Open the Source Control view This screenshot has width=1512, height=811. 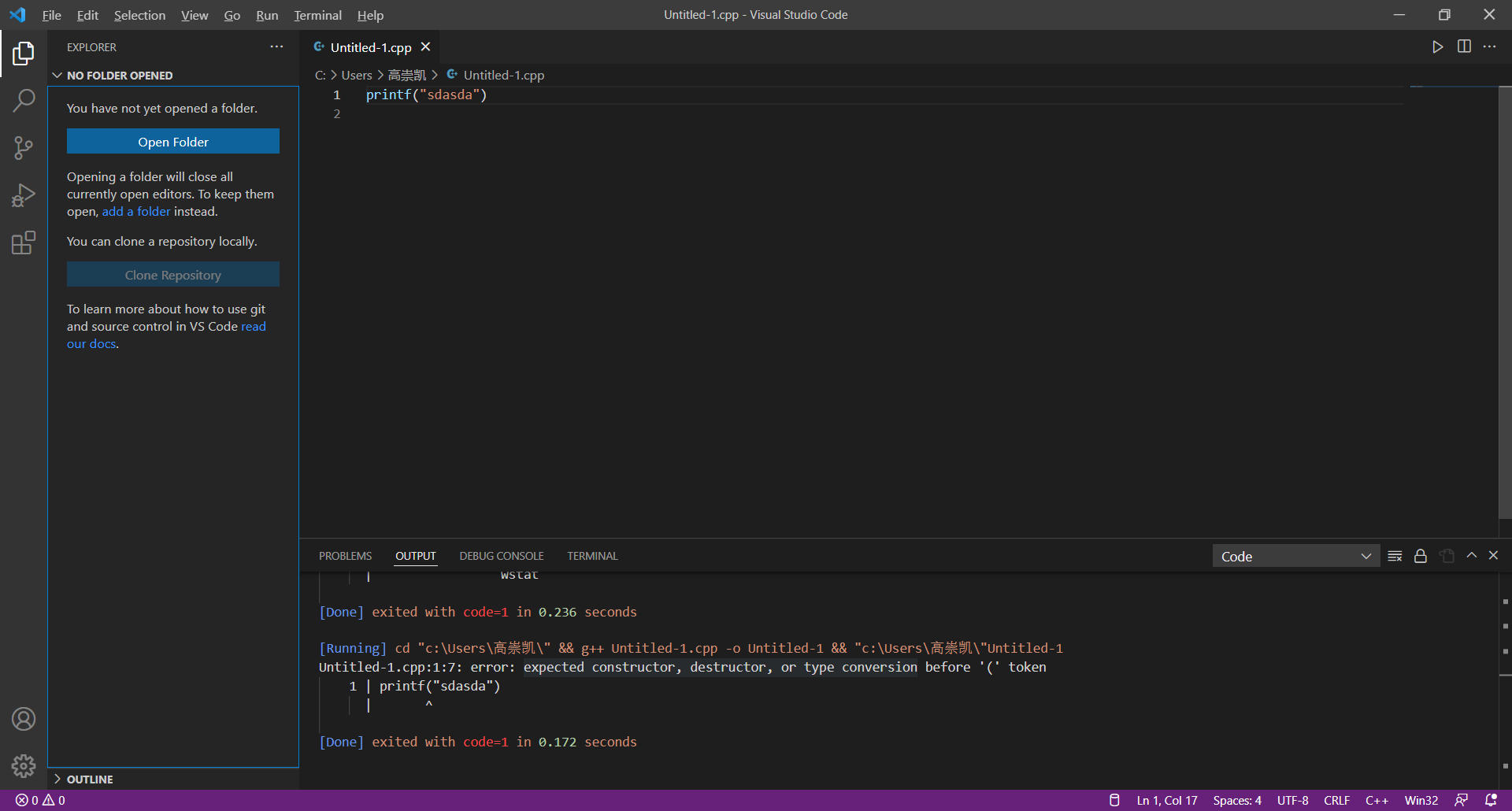tap(24, 148)
